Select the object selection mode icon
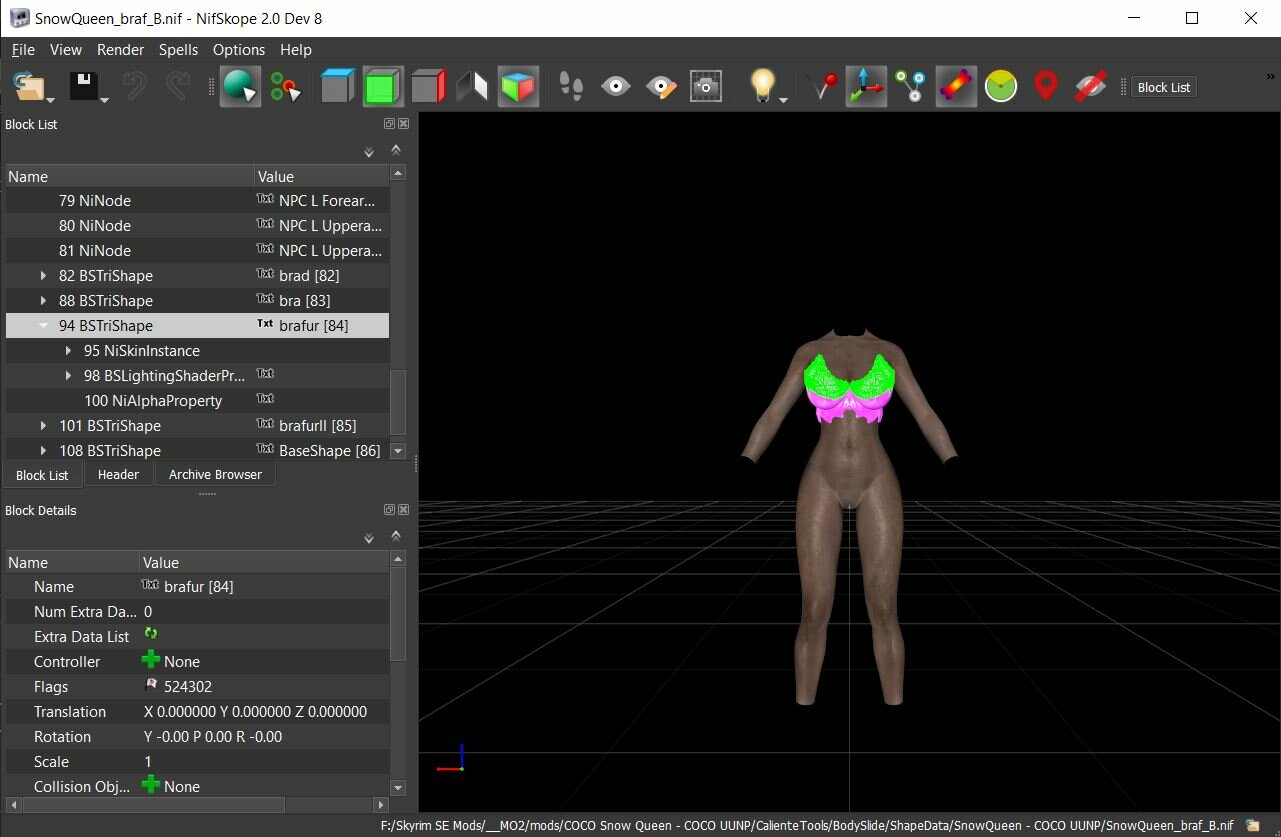Screen dimensions: 1281x837 pos(240,86)
